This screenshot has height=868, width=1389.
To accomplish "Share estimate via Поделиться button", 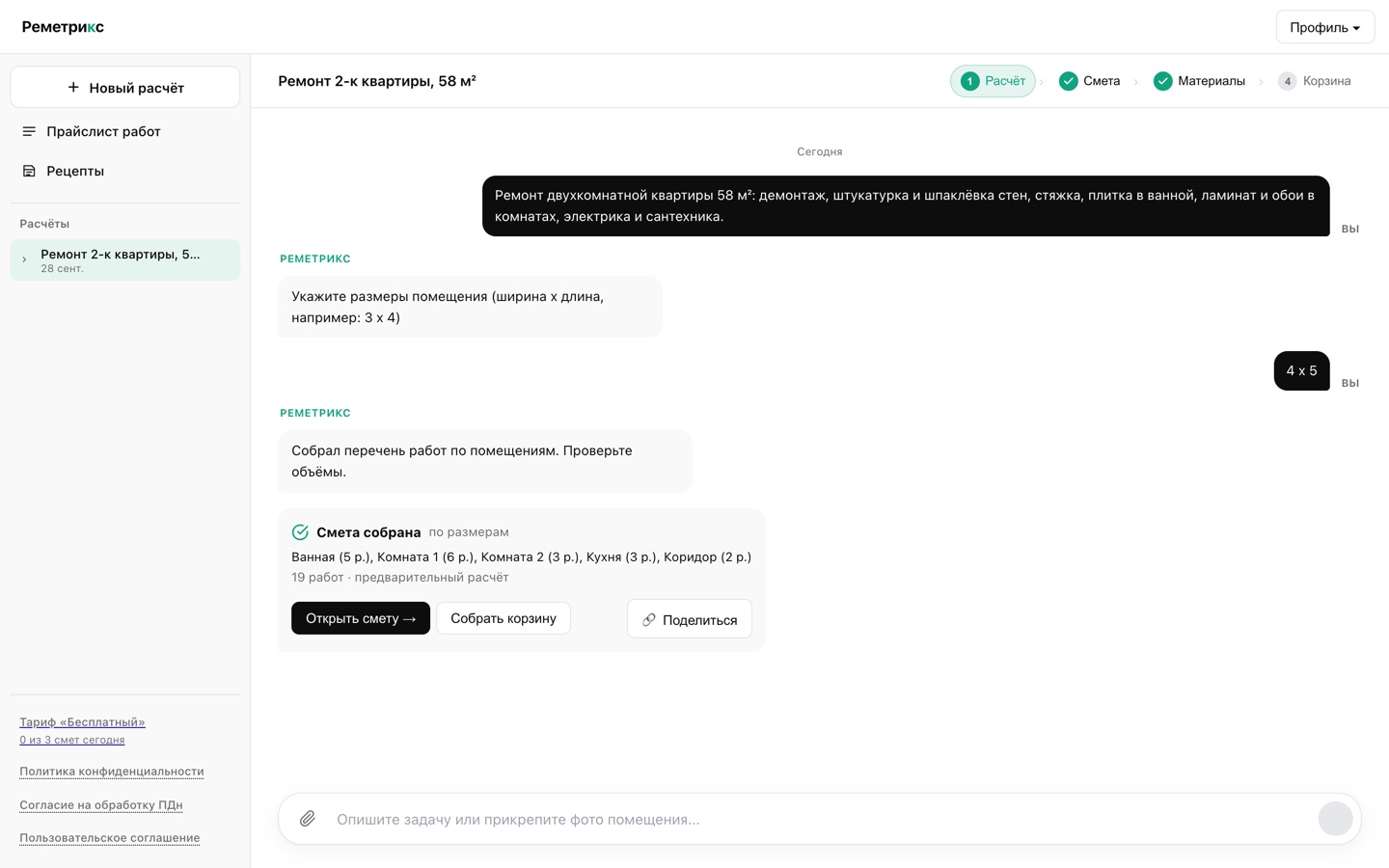I will 690,619.
